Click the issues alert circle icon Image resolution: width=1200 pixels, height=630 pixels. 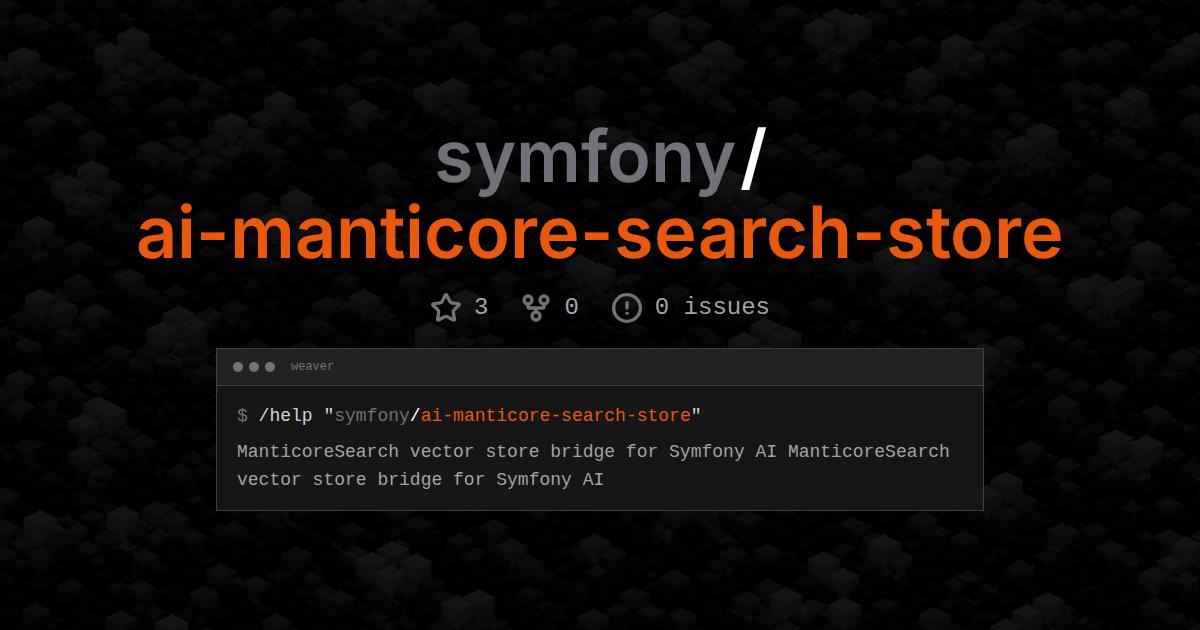coord(627,307)
